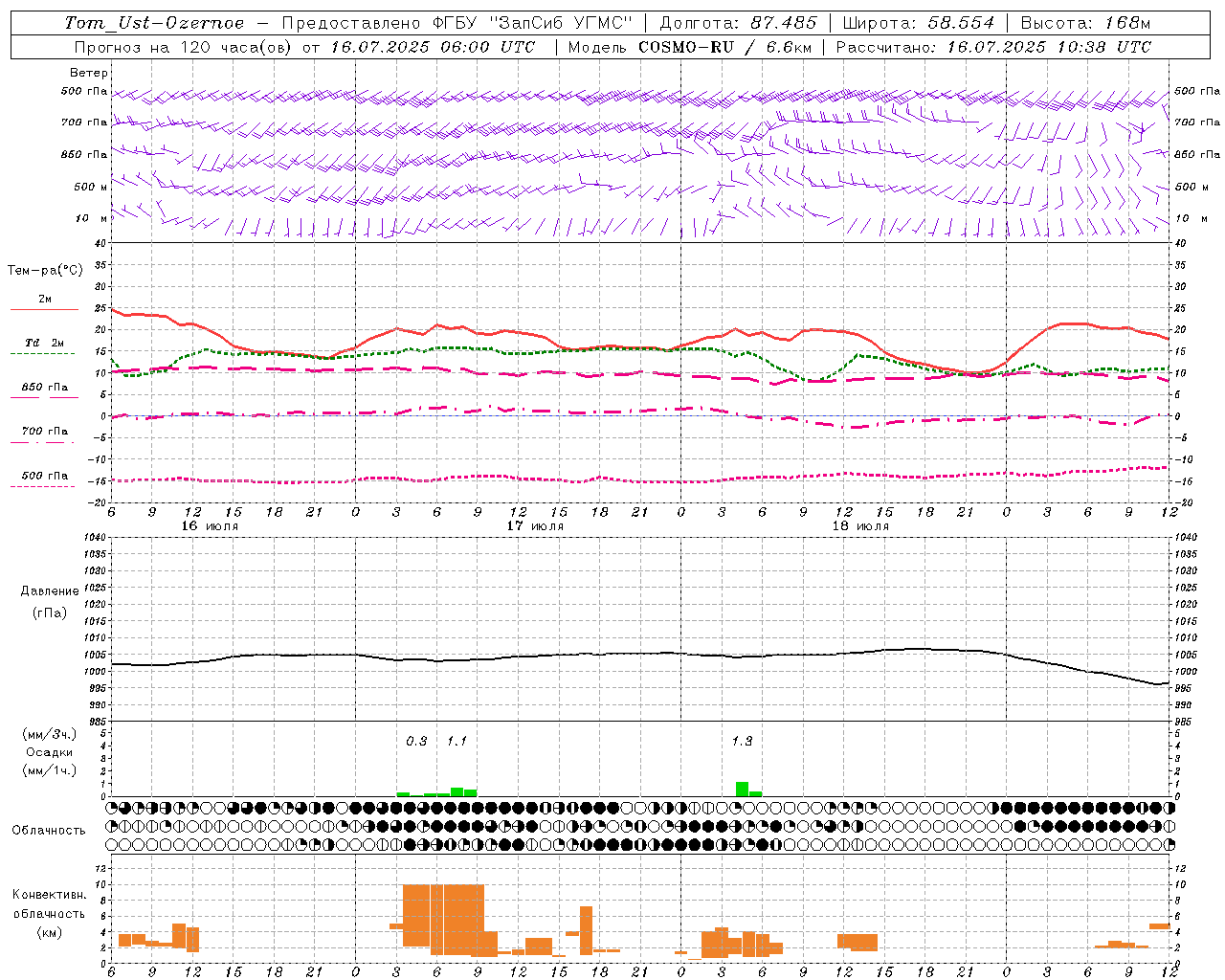Screen dimensions: 1225x980
Task: Click the (гПа) unit under Давление
Action: pos(50,612)
